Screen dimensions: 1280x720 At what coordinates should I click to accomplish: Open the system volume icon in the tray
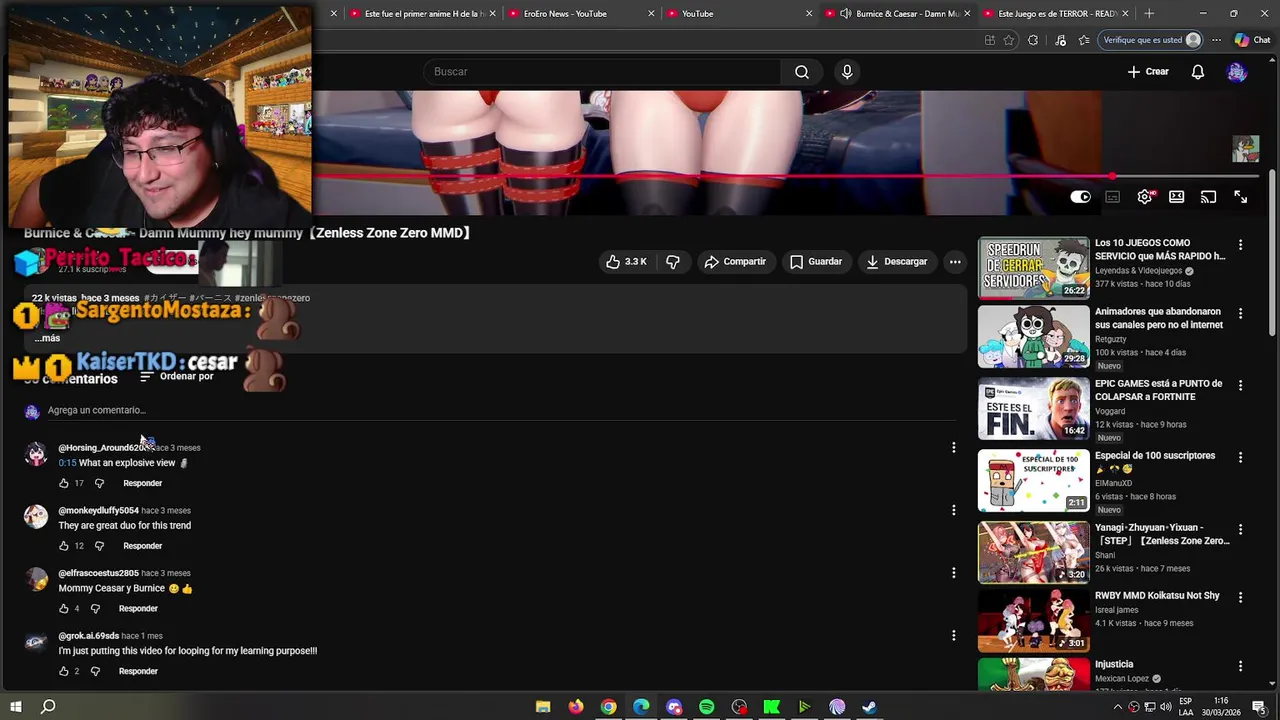coord(1166,707)
